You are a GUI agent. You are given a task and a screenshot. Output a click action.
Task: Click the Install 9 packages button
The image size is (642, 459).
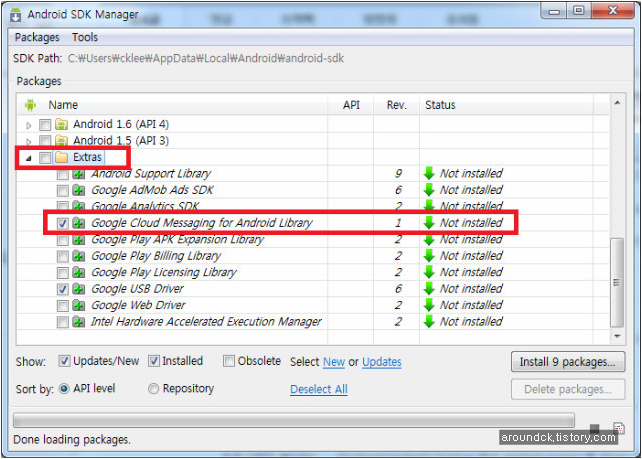tap(568, 362)
